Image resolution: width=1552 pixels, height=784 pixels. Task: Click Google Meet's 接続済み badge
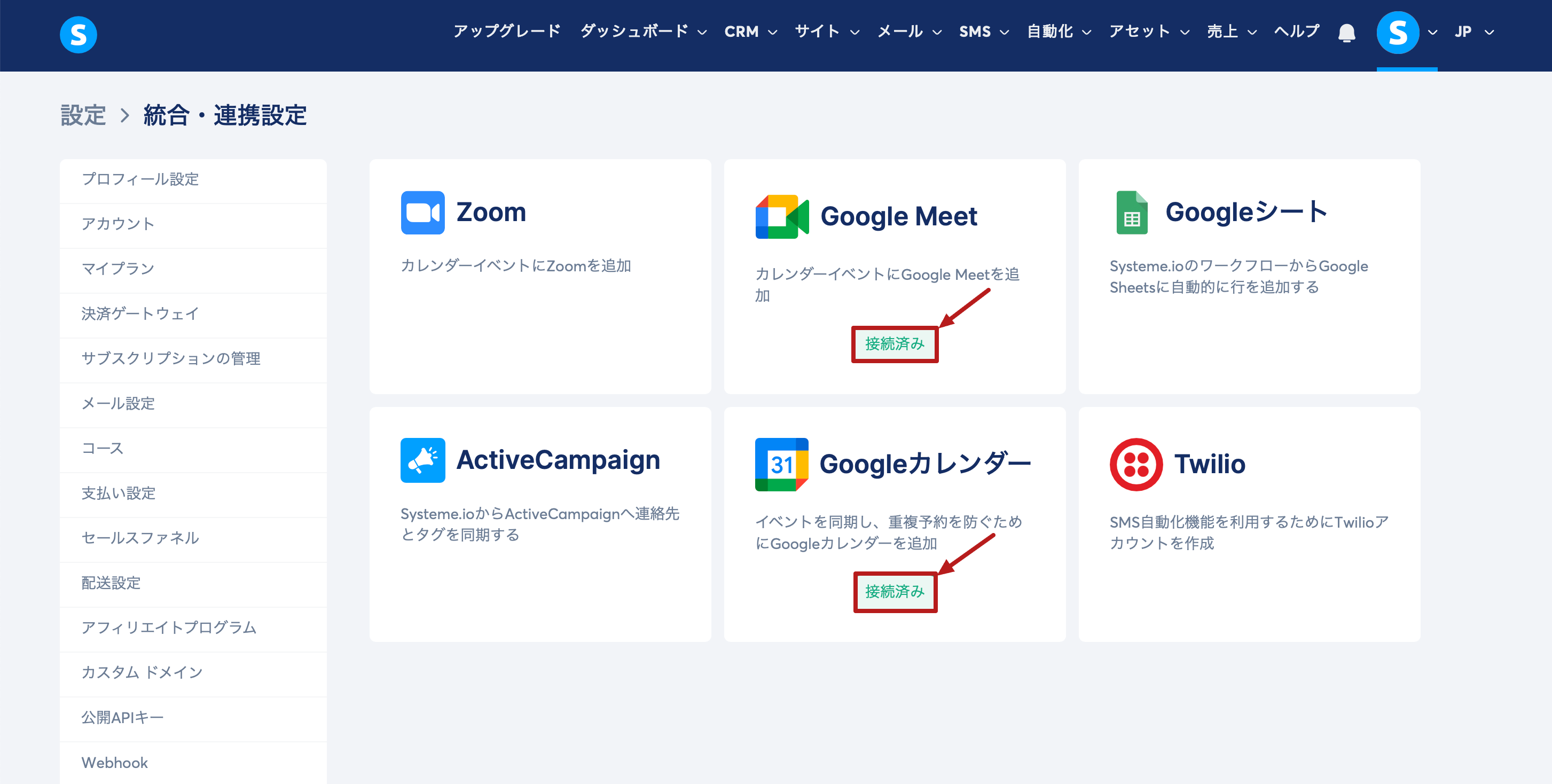pos(894,344)
